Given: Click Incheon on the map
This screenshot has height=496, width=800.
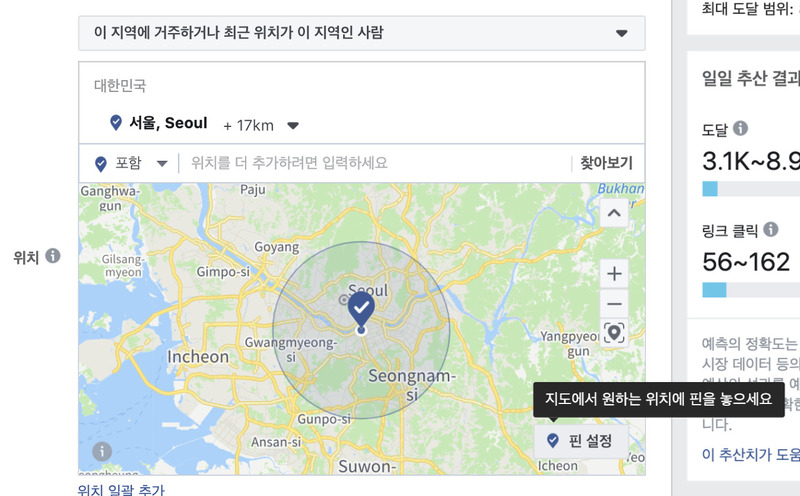Looking at the screenshot, I should pyautogui.click(x=198, y=357).
